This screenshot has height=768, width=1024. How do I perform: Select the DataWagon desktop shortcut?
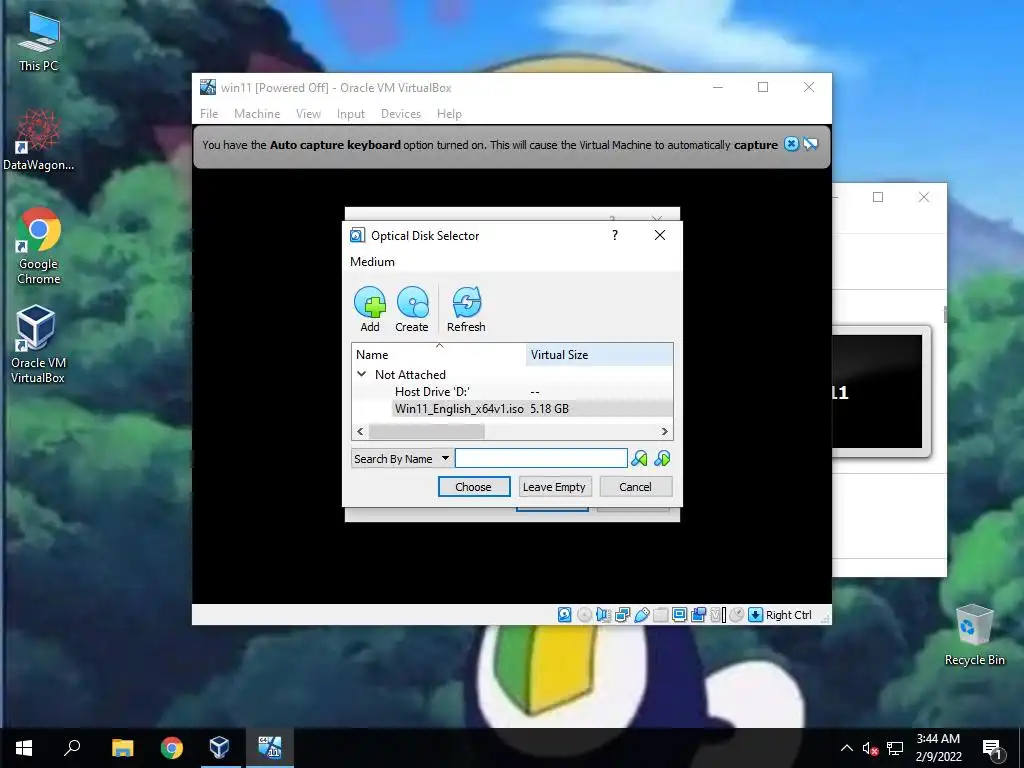(x=39, y=140)
